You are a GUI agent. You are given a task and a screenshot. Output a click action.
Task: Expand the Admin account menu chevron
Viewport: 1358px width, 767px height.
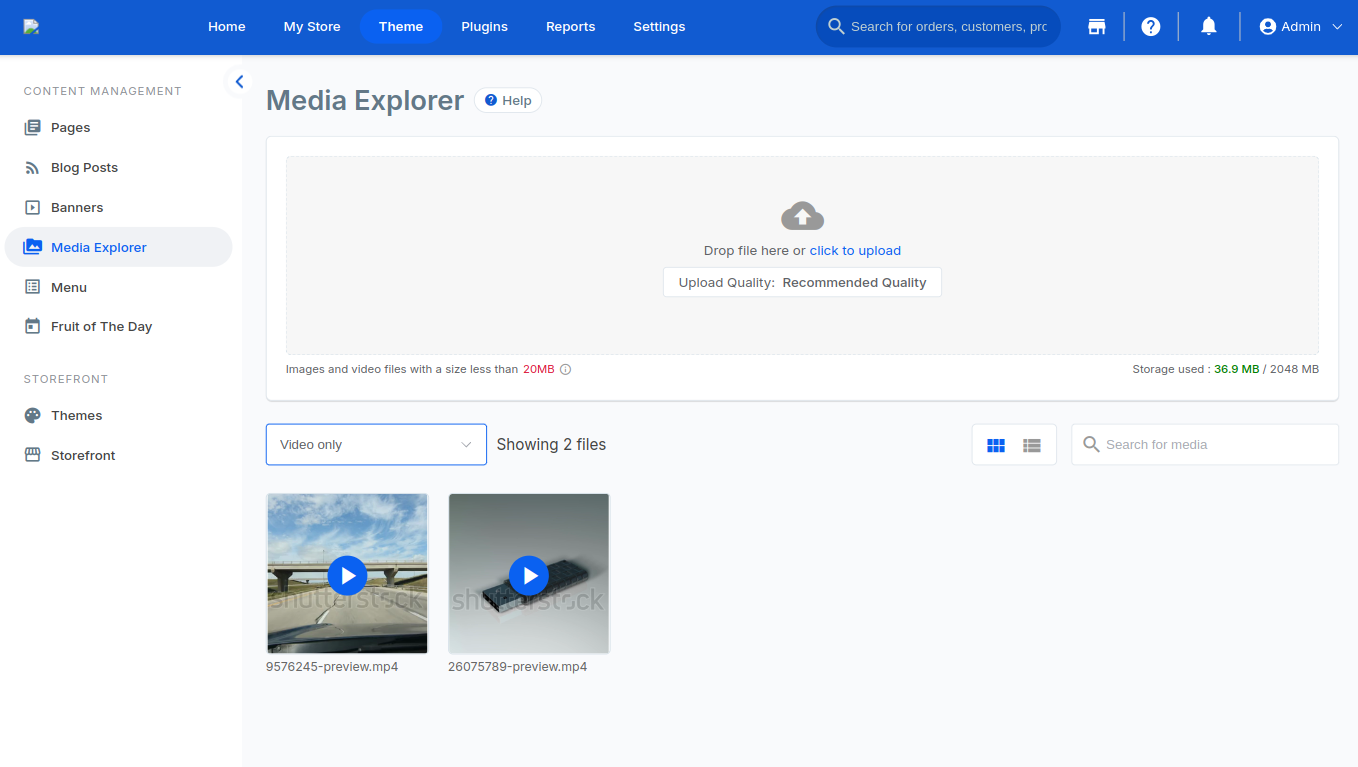pos(1337,27)
